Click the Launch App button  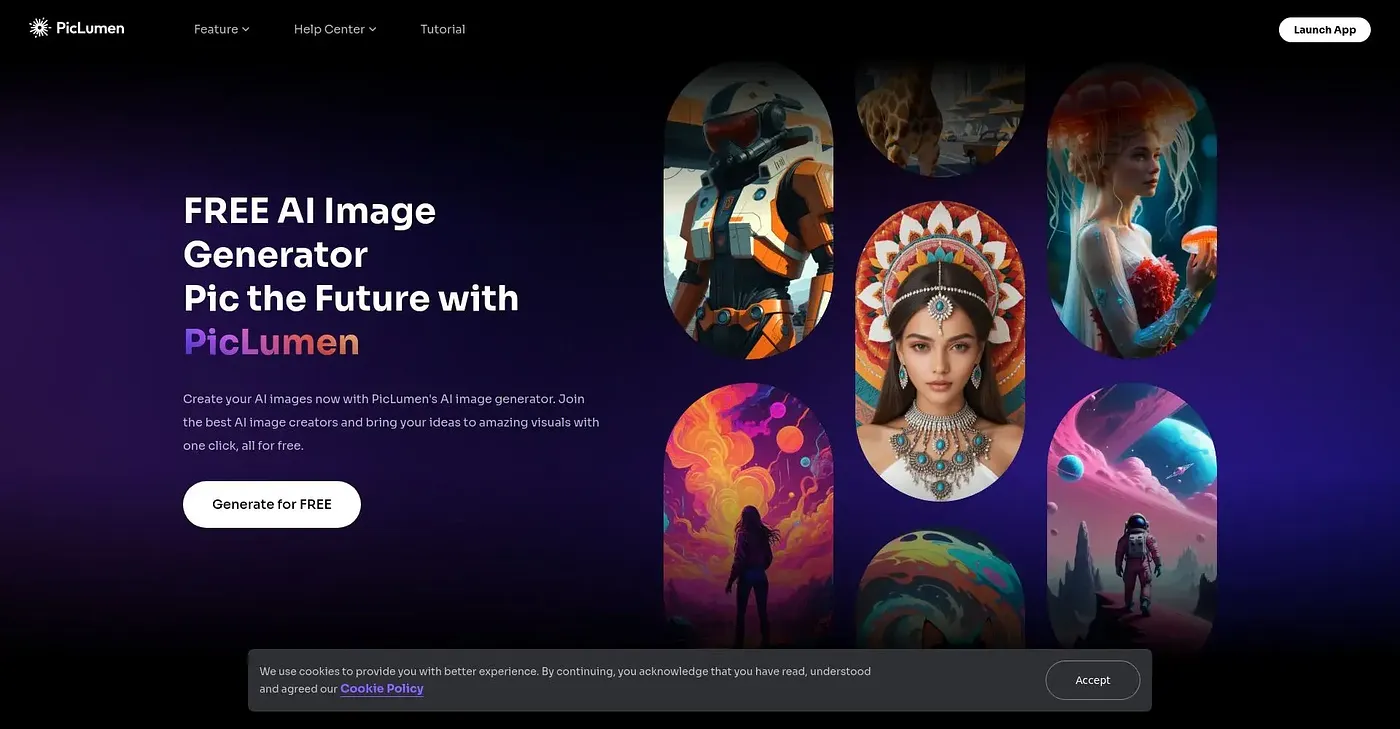1325,29
